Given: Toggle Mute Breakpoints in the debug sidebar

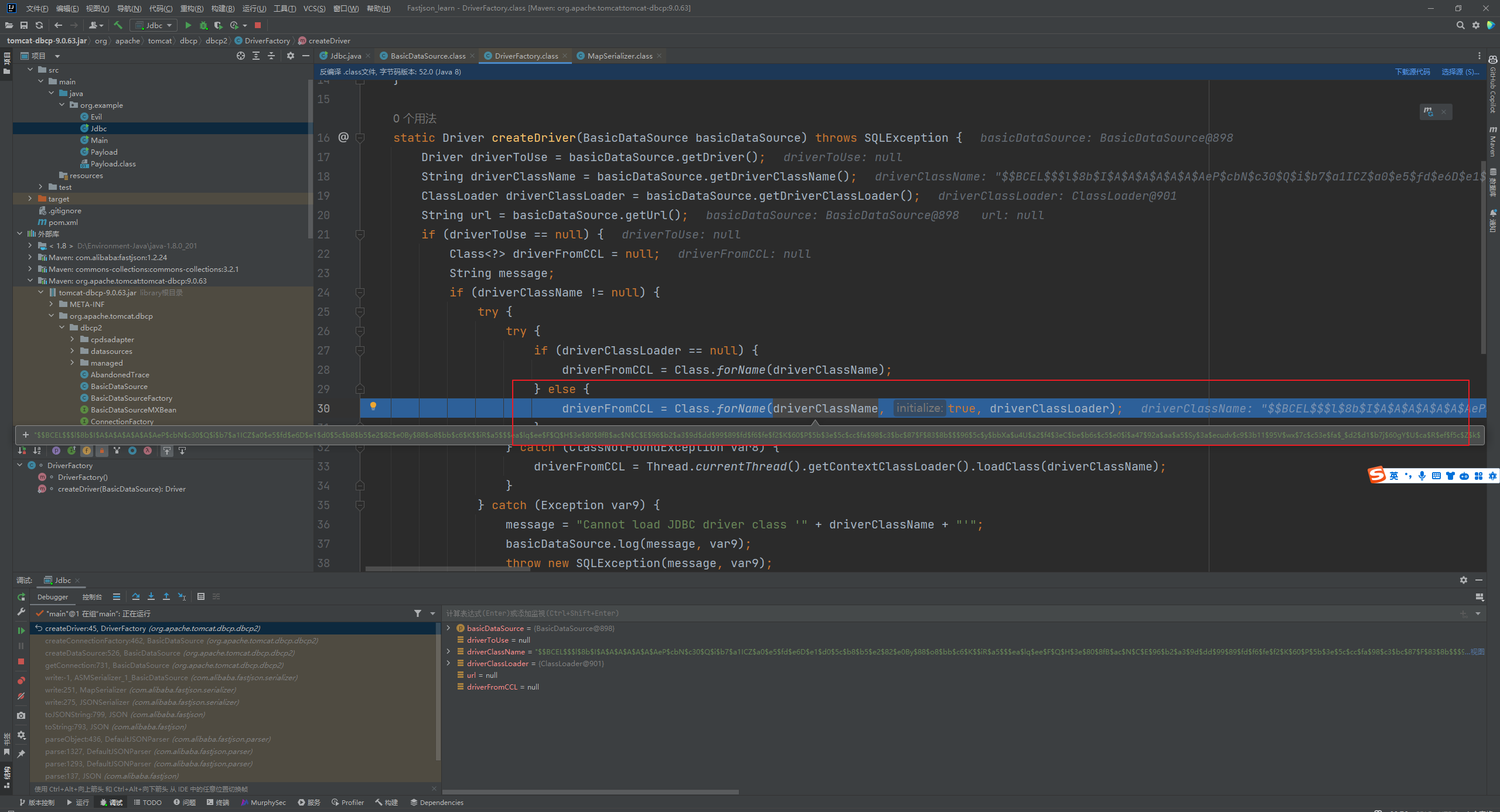Looking at the screenshot, I should click(21, 696).
